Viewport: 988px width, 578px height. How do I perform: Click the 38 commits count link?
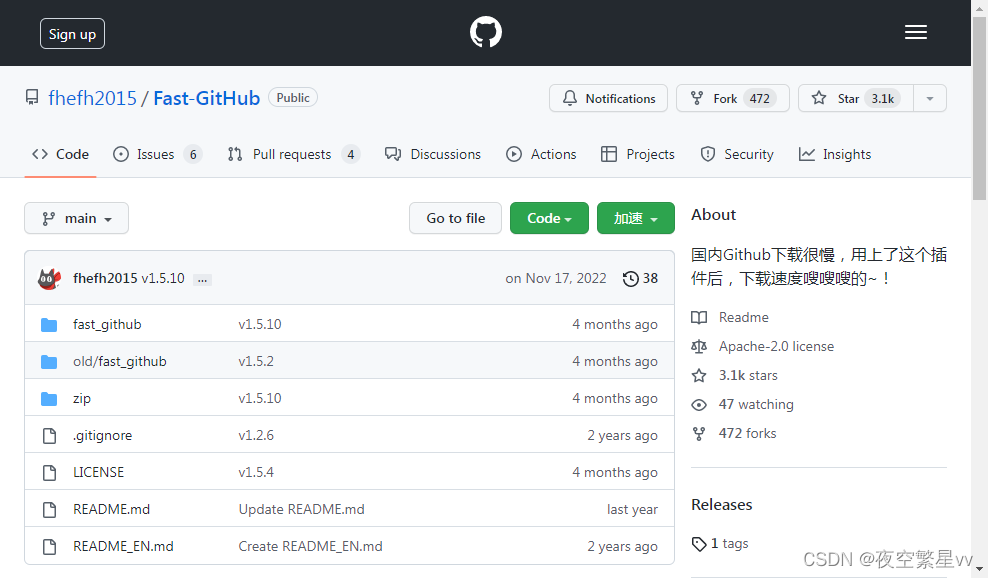coord(650,279)
